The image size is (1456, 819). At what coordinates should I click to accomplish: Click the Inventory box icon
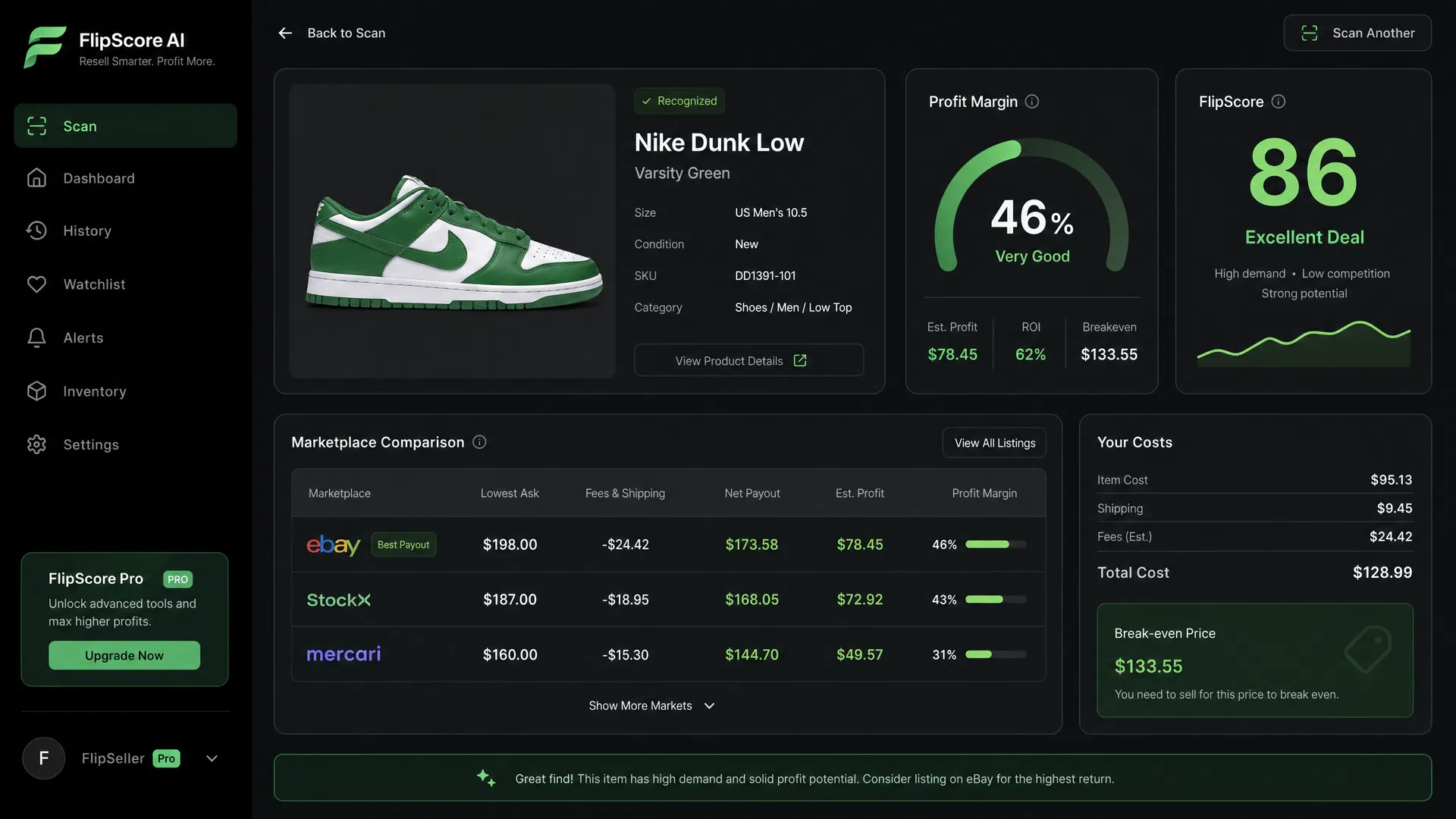click(36, 391)
